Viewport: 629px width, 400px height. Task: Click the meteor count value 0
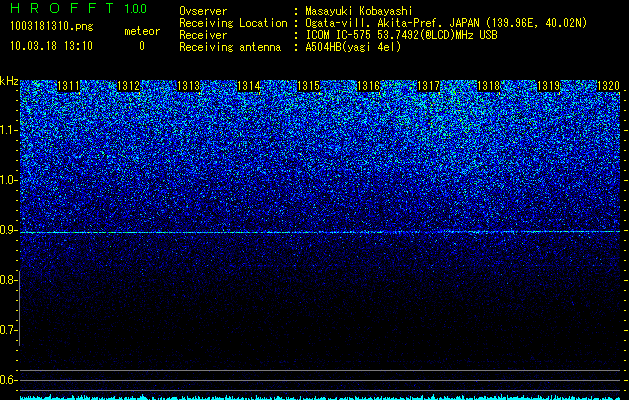pyautogui.click(x=142, y=46)
